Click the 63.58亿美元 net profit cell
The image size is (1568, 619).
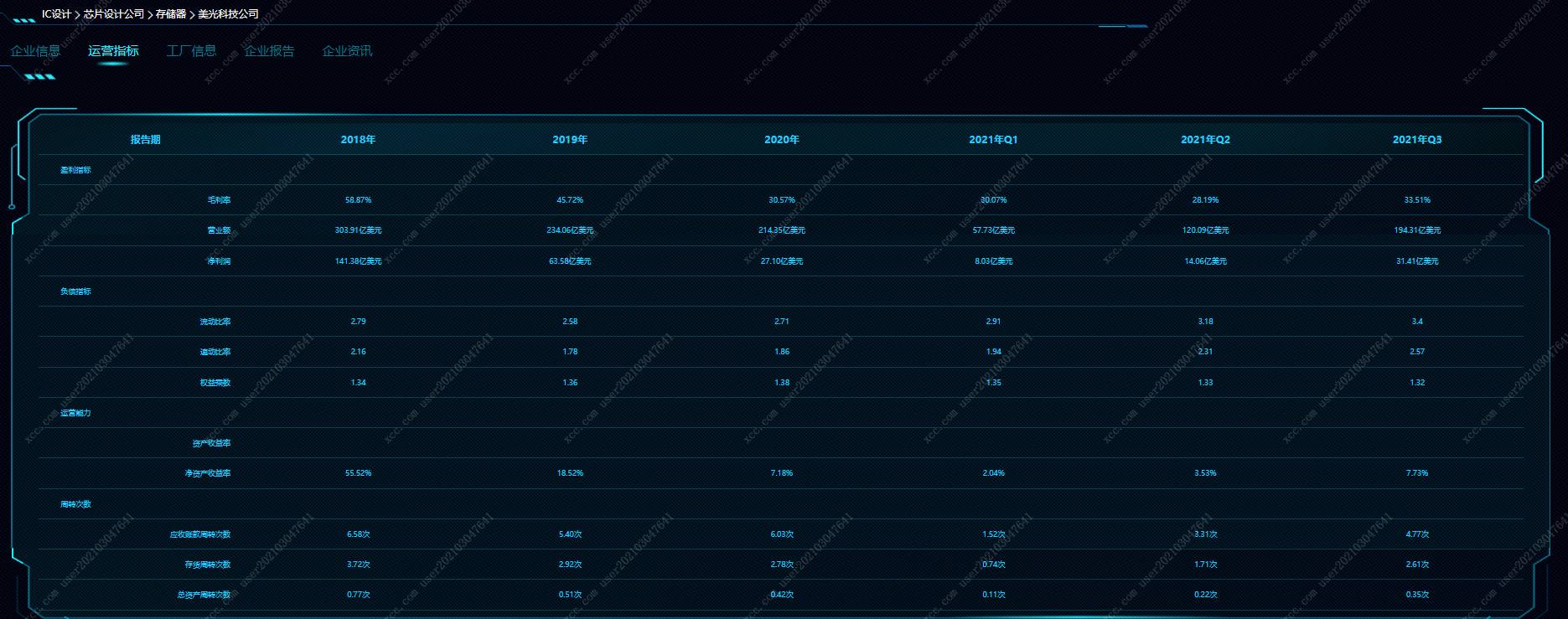click(570, 261)
